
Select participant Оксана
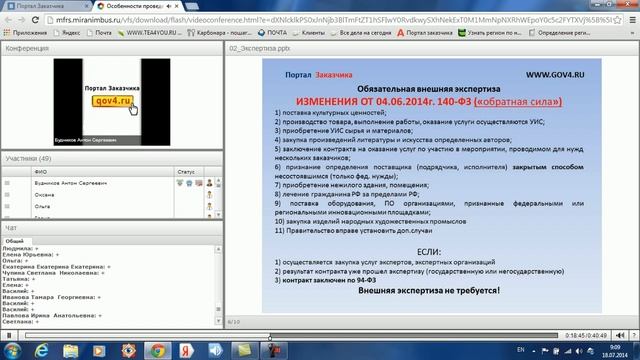pyautogui.click(x=44, y=195)
